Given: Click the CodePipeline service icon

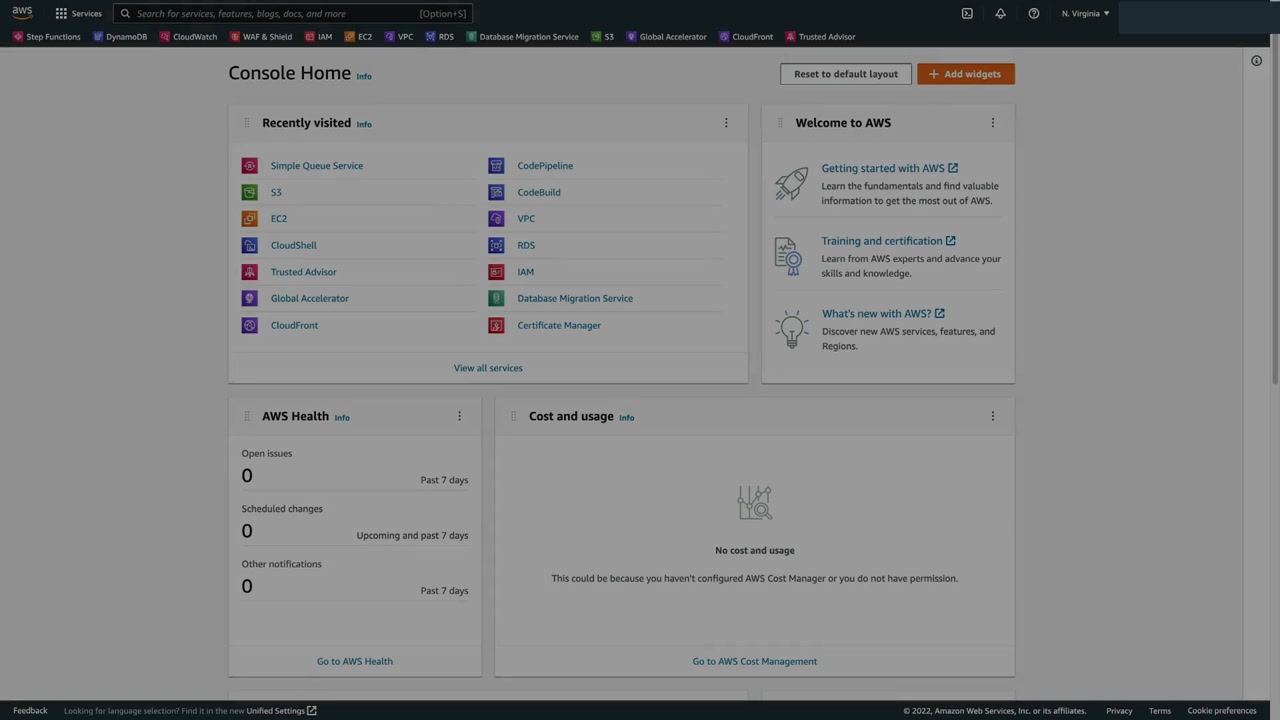Looking at the screenshot, I should (x=496, y=166).
